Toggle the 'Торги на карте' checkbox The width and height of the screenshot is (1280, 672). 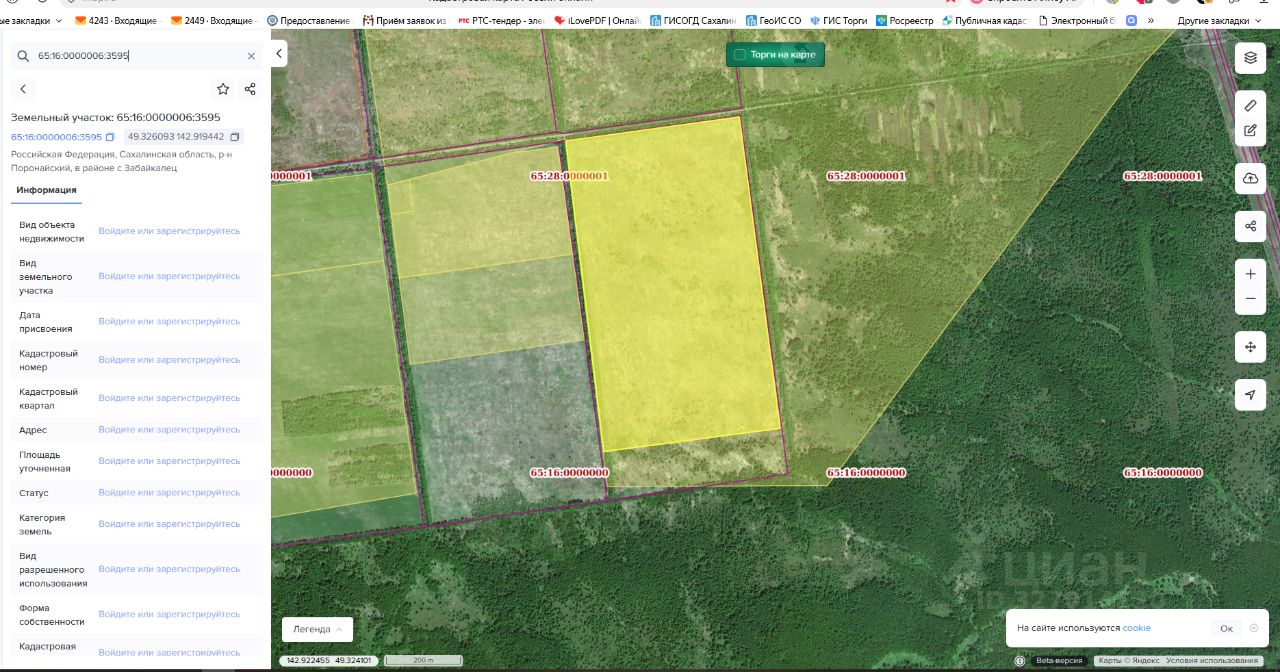[x=740, y=55]
